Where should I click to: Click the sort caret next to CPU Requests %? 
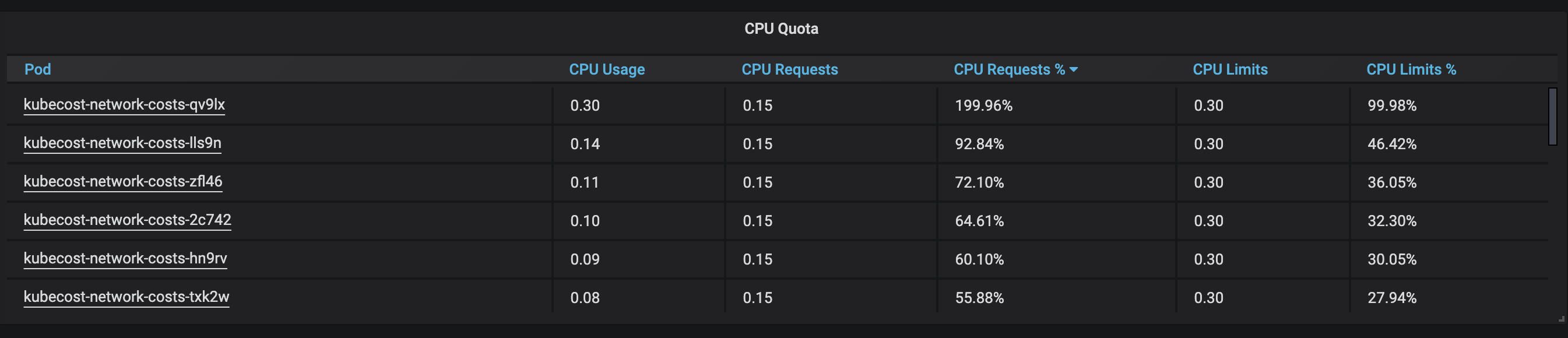coord(1075,69)
